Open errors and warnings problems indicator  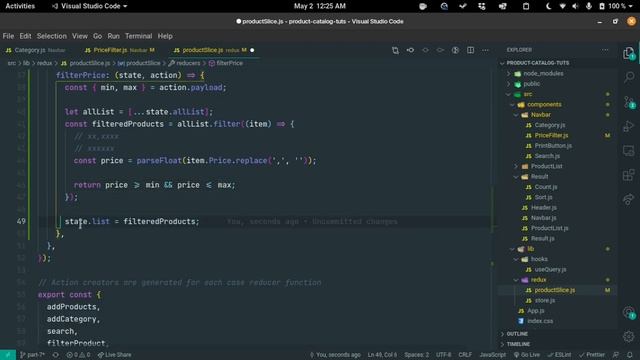(78, 355)
